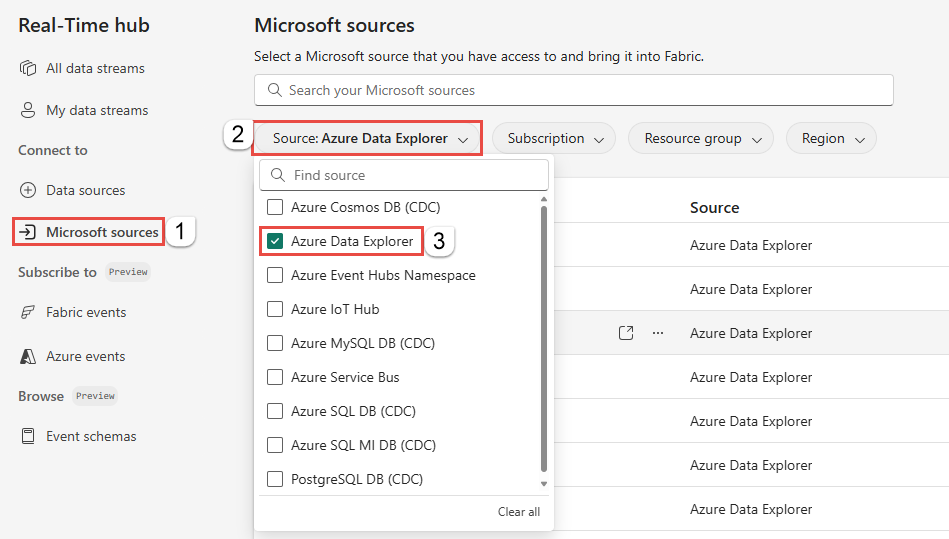Click the Fabric events icon in sidebar
This screenshot has height=539, width=949.
[28, 312]
